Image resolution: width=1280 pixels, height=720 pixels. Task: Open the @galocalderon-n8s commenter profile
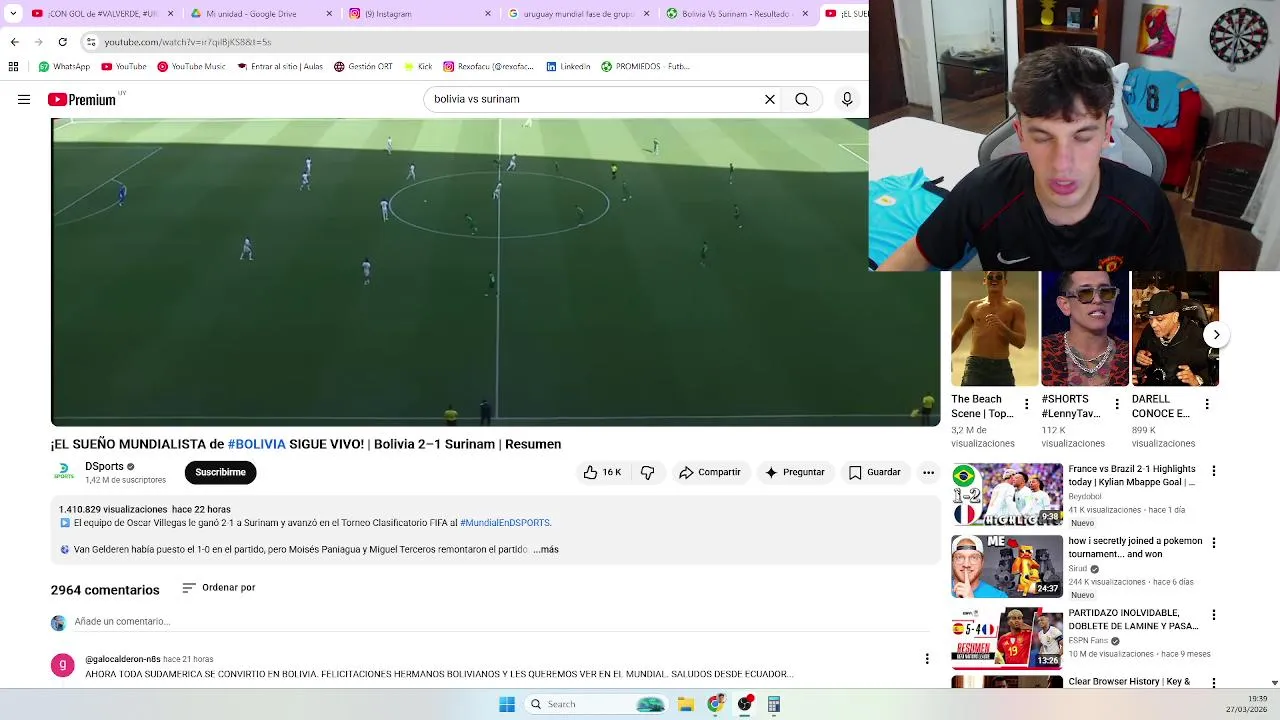click(x=122, y=659)
